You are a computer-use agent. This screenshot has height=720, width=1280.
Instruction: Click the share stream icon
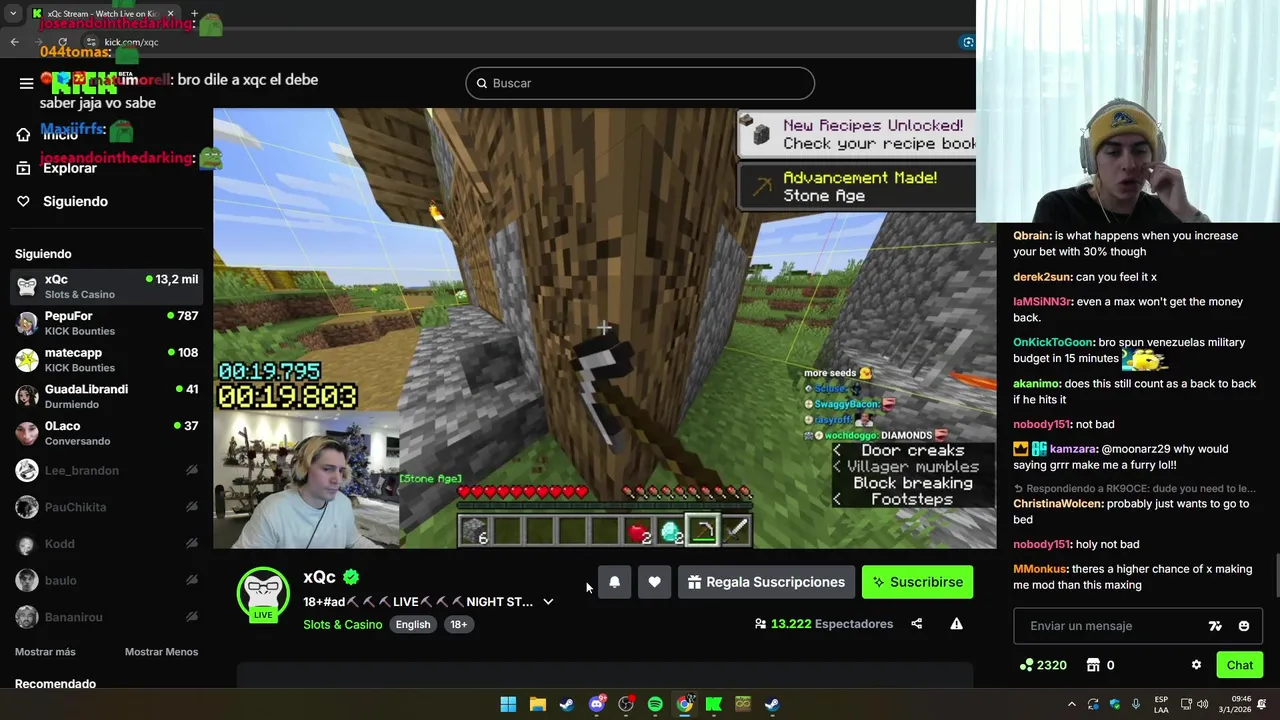pos(916,624)
